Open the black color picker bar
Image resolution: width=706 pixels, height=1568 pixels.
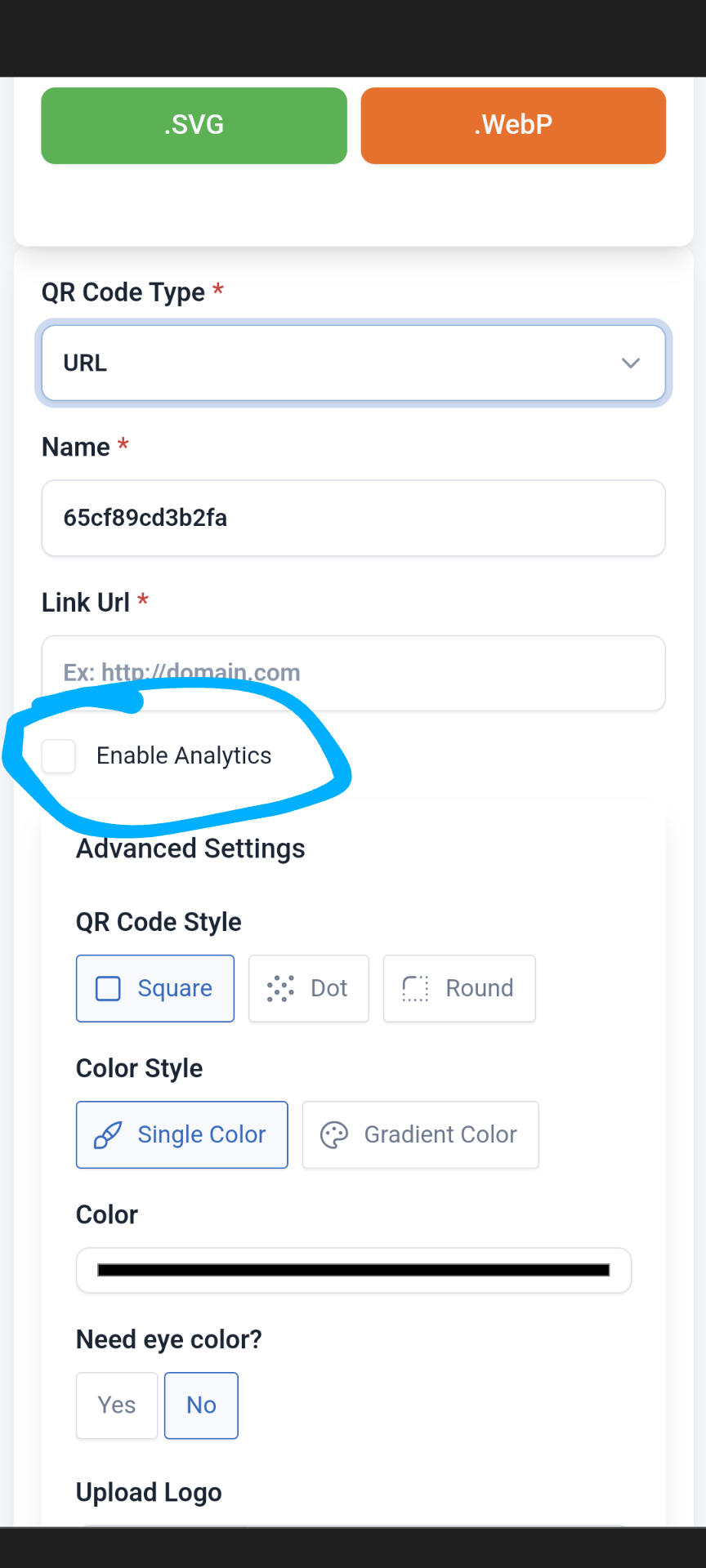pos(353,1270)
